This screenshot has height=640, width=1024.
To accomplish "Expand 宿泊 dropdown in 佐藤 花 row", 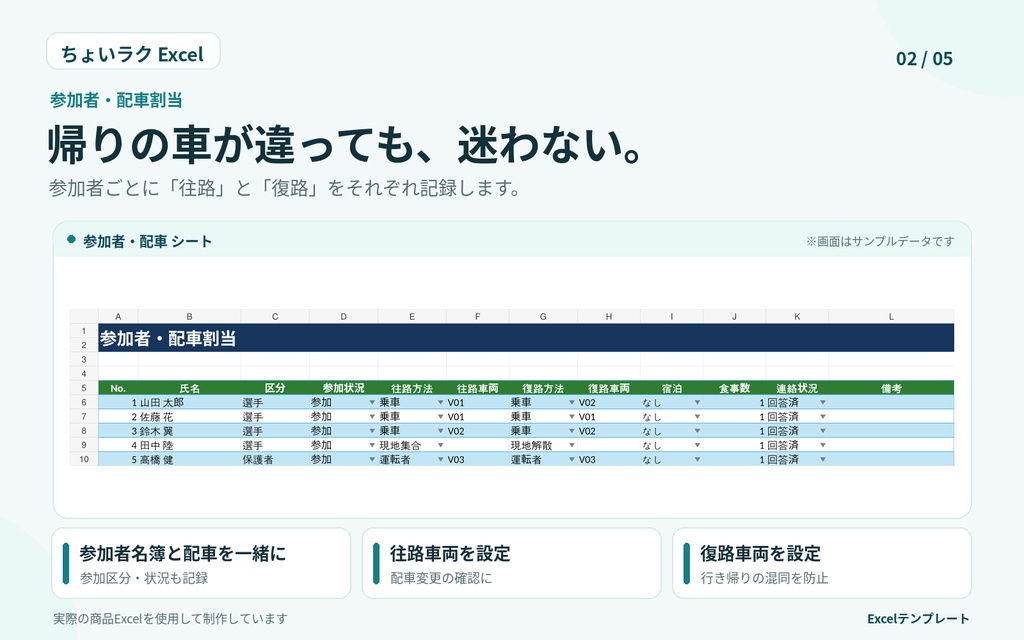I will pyautogui.click(x=697, y=417).
